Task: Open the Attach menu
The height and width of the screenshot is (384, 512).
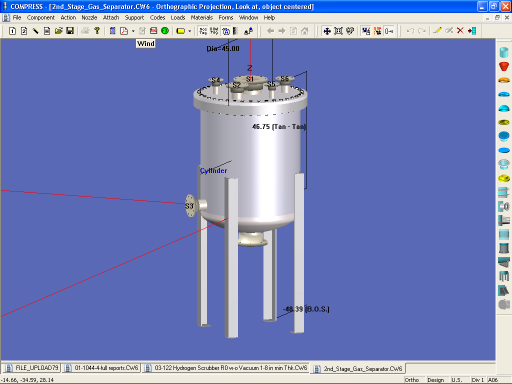Action: pyautogui.click(x=111, y=18)
